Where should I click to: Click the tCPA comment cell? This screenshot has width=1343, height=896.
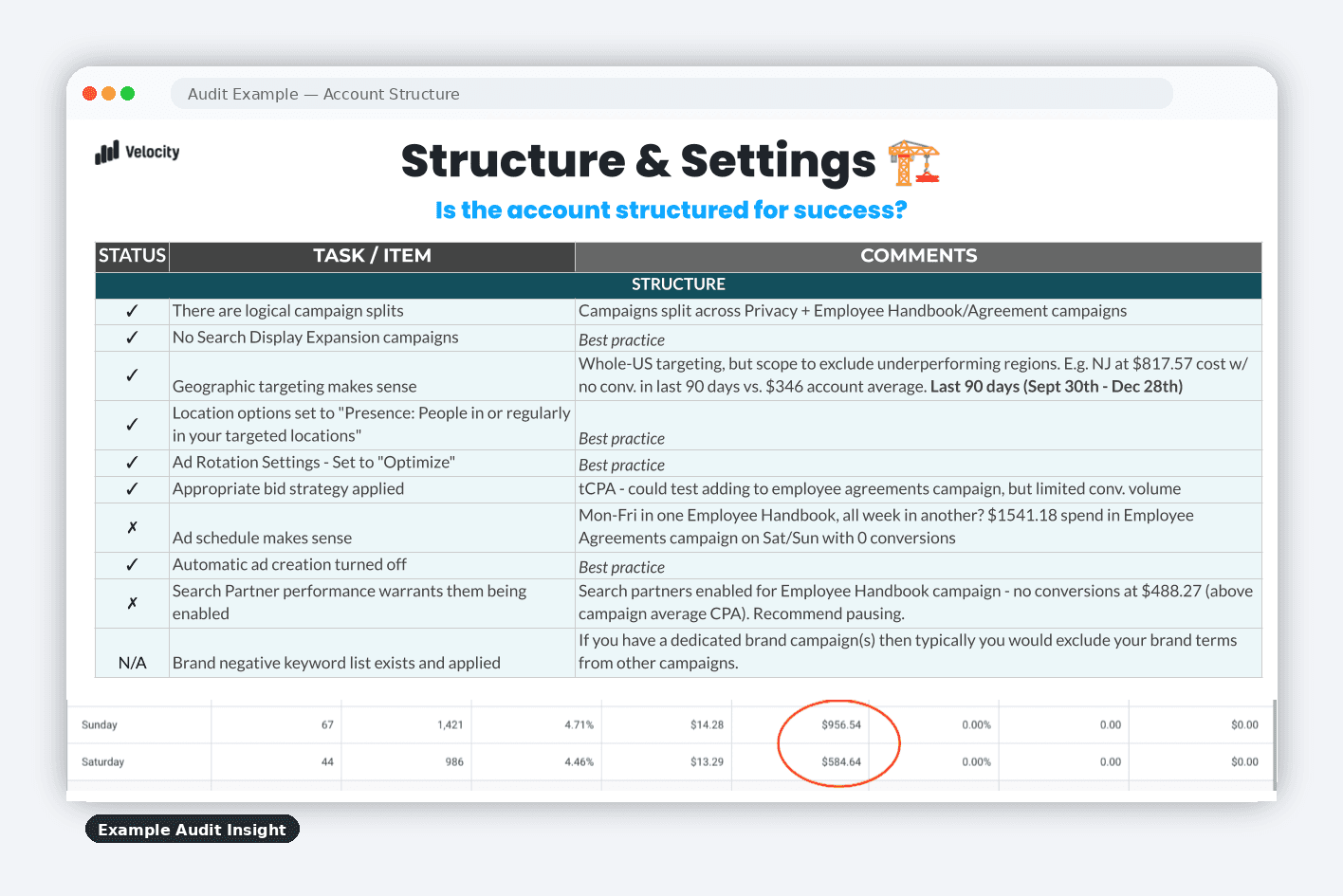pos(918,489)
